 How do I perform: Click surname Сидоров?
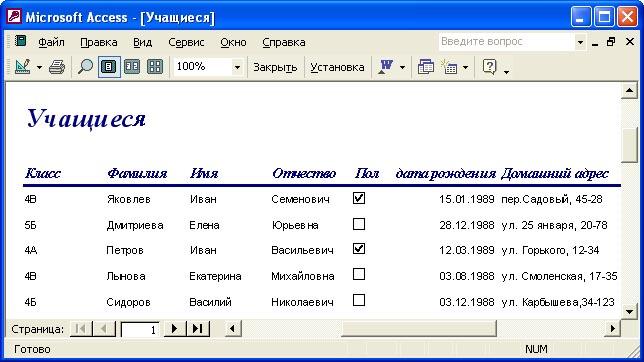(x=128, y=302)
